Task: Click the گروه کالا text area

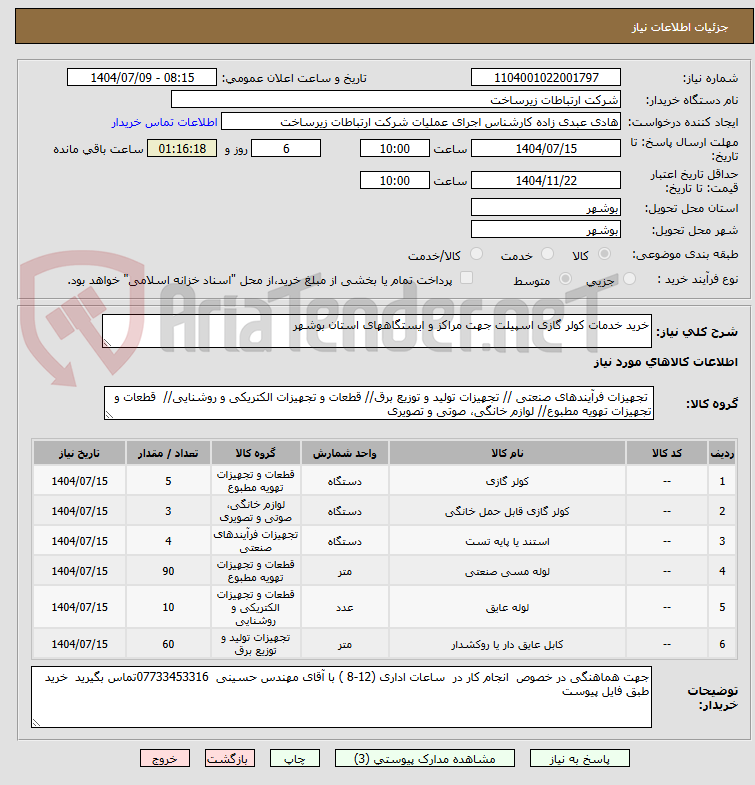Action: tap(379, 403)
